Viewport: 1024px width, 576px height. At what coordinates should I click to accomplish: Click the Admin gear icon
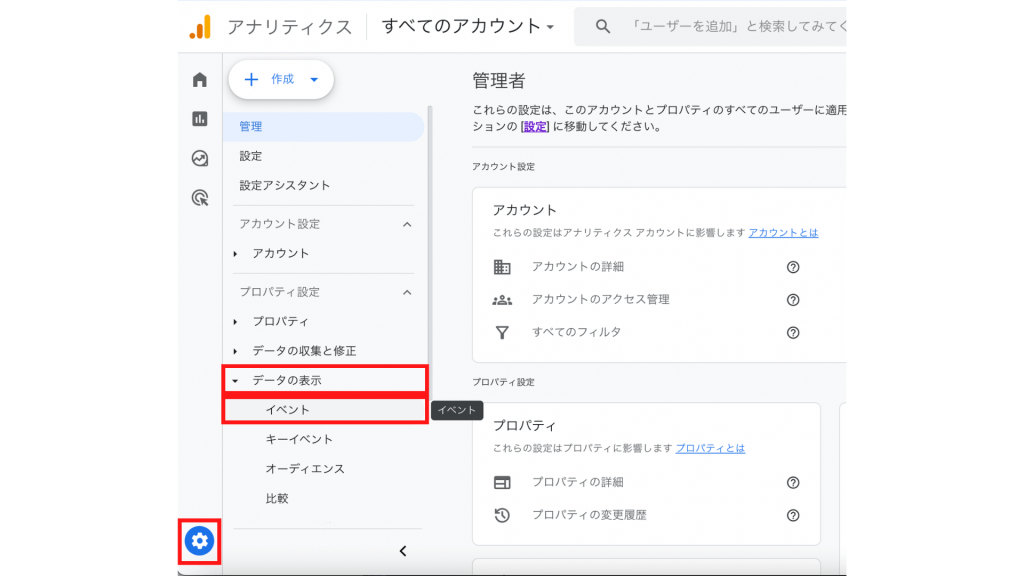(x=199, y=541)
